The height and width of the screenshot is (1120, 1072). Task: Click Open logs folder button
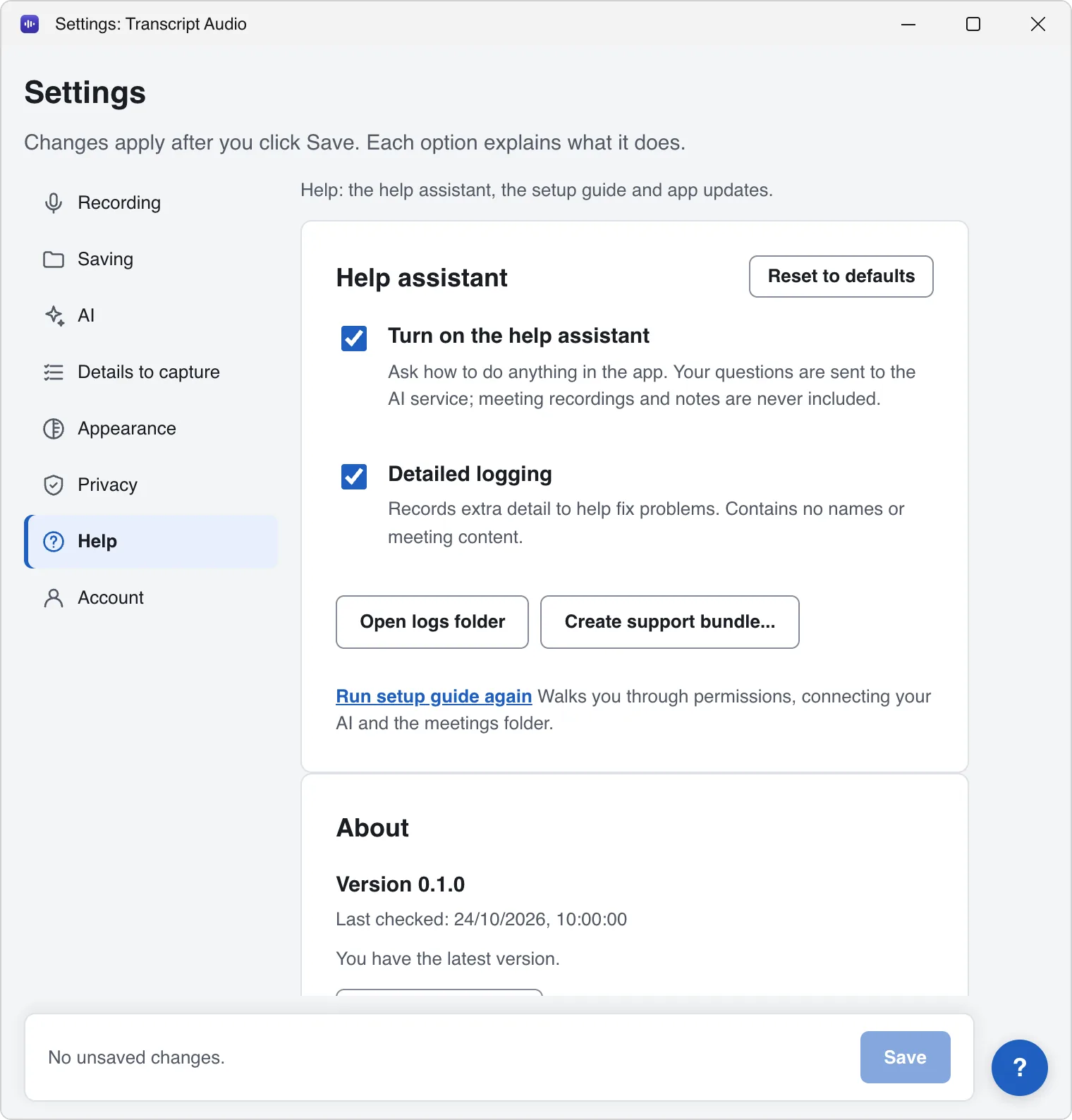click(x=432, y=622)
